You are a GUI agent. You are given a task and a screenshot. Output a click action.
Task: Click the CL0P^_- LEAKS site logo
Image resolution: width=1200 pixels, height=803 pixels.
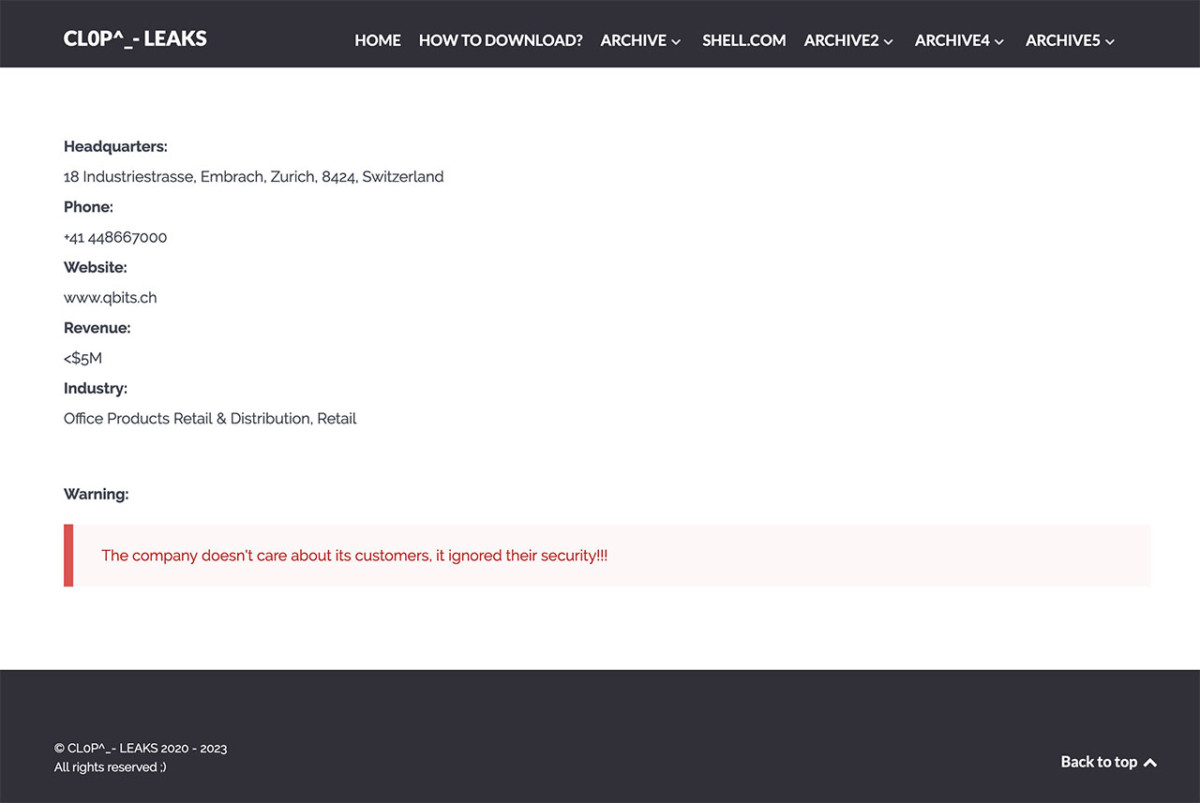pyautogui.click(x=135, y=39)
